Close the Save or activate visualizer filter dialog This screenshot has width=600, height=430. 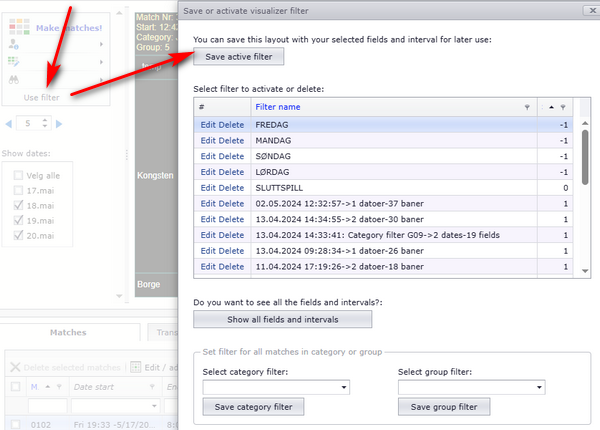(592, 10)
